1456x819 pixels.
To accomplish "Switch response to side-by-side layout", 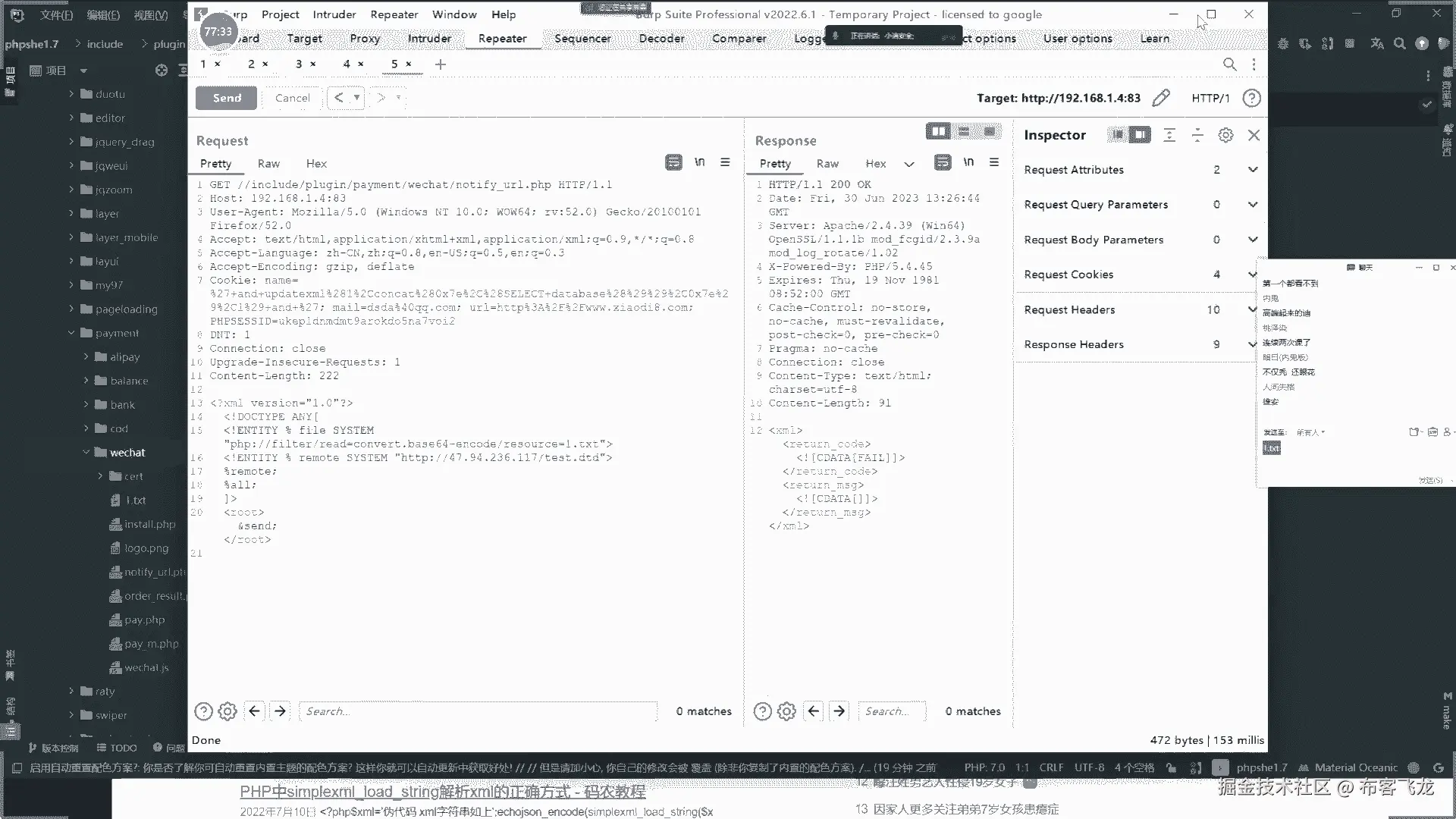I will (x=938, y=131).
